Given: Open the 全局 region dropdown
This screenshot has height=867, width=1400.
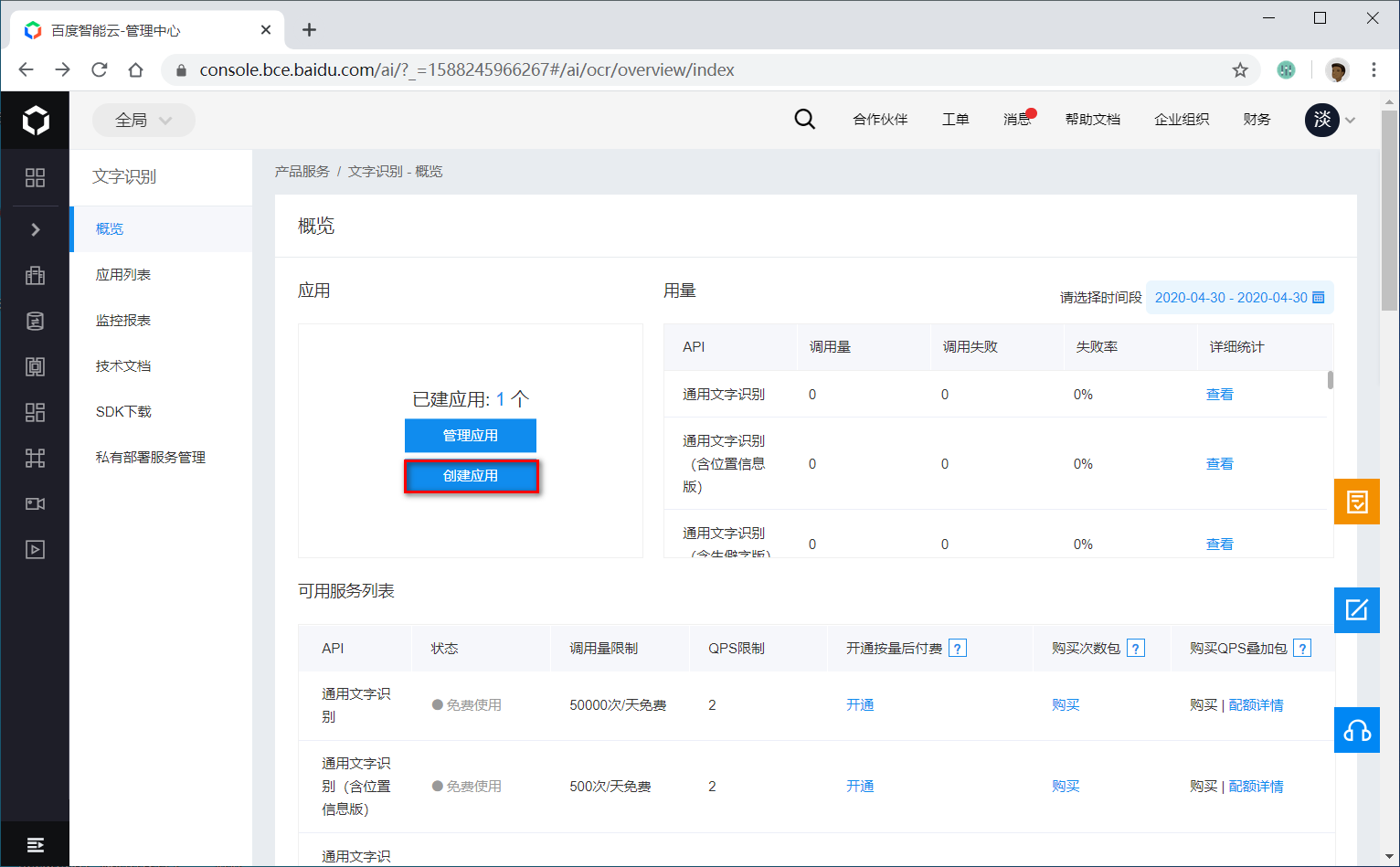Looking at the screenshot, I should (x=143, y=120).
